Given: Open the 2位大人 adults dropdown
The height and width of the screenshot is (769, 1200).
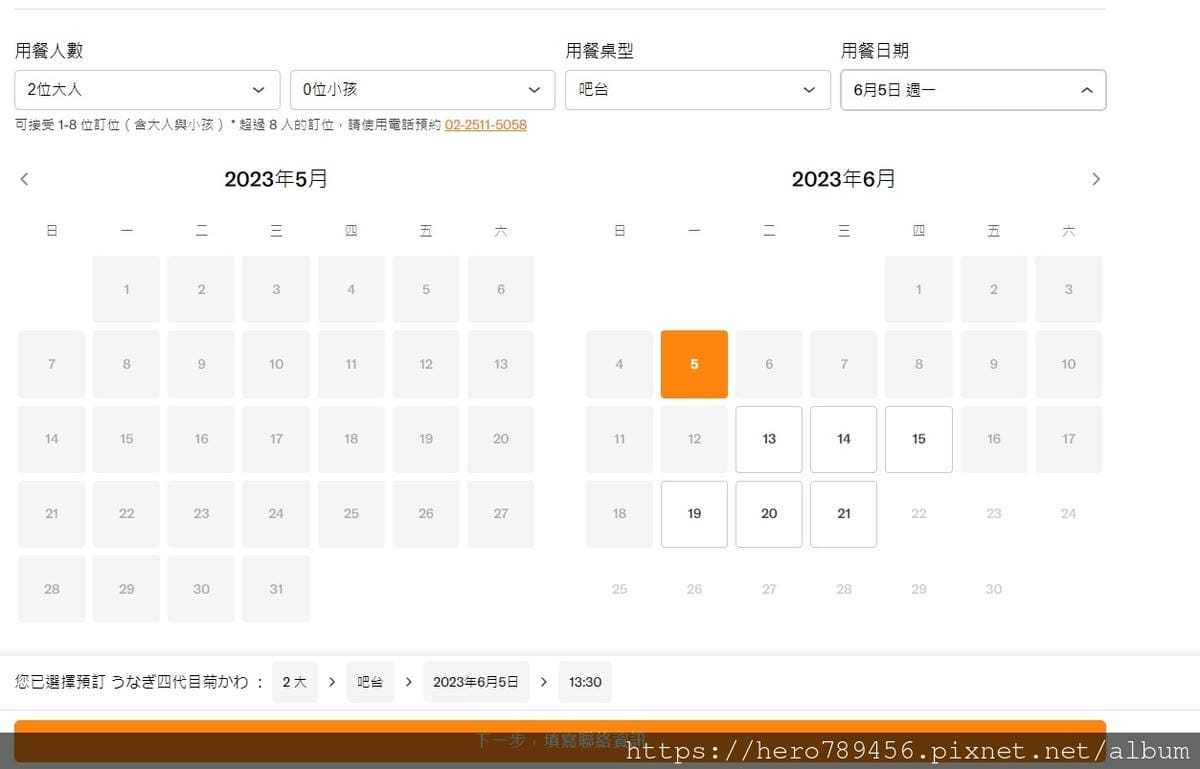Looking at the screenshot, I should (147, 90).
